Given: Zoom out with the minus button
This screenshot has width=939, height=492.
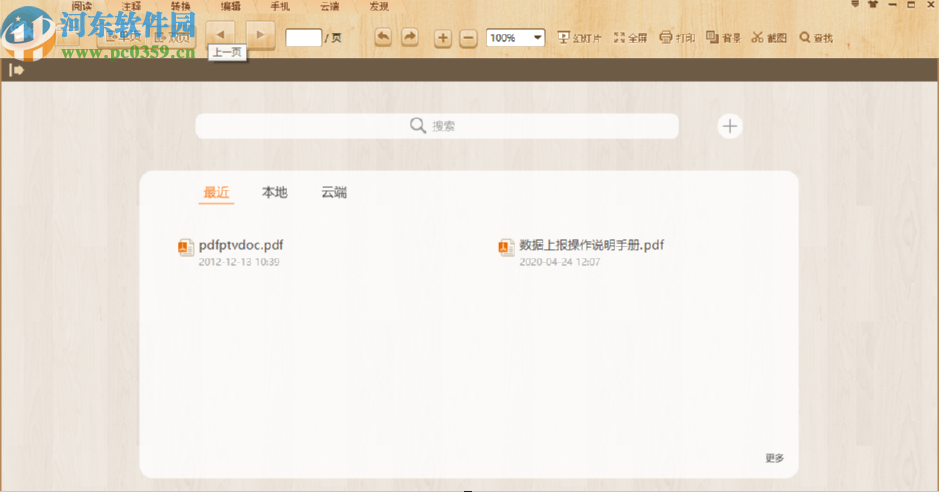Looking at the screenshot, I should 468,38.
